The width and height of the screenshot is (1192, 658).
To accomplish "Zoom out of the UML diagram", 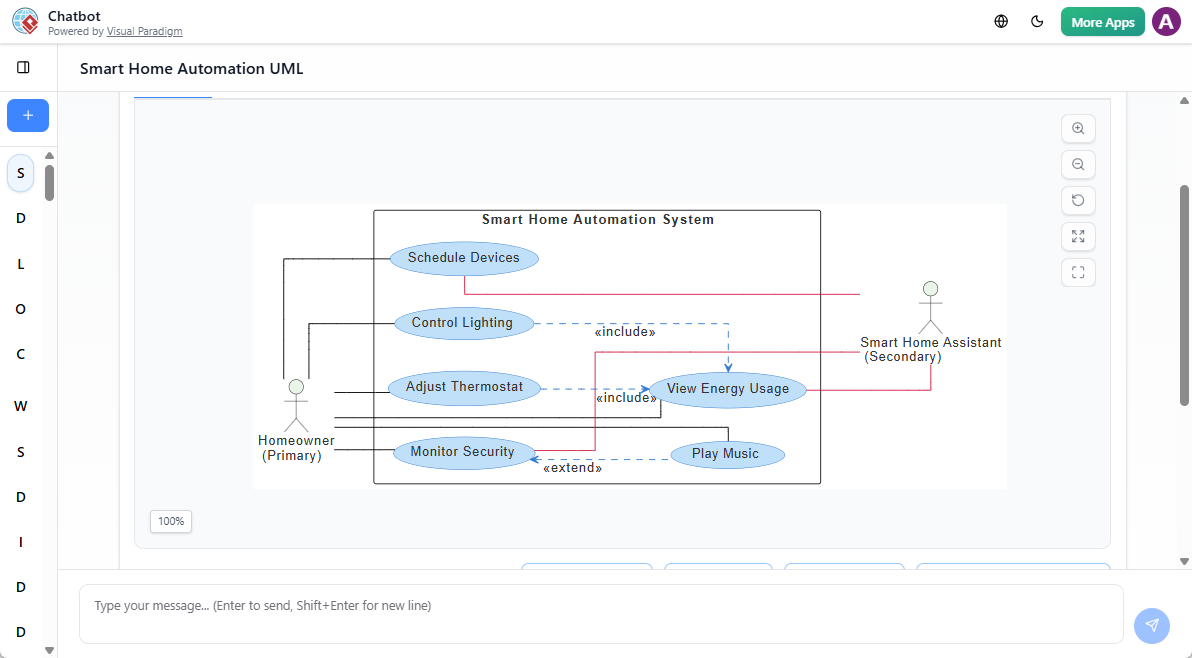I will 1078,164.
